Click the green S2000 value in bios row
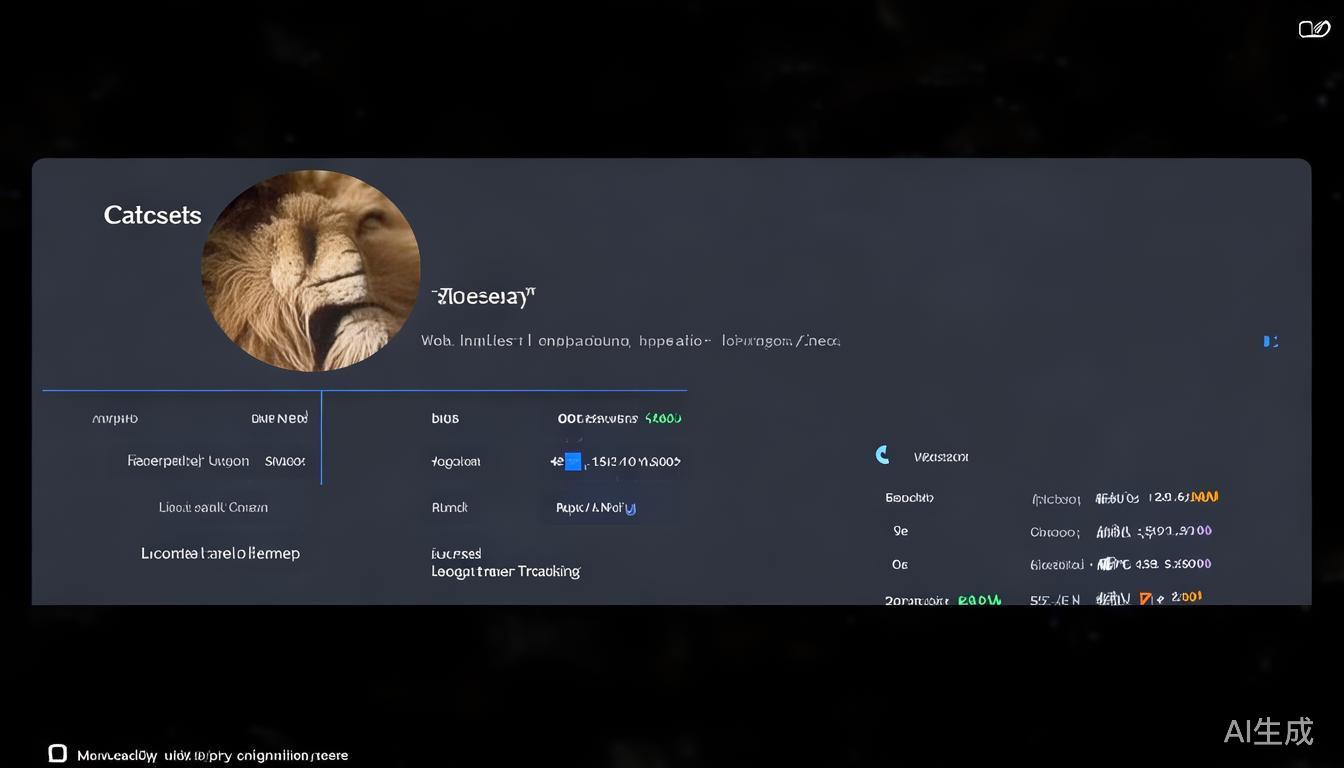 coord(663,418)
